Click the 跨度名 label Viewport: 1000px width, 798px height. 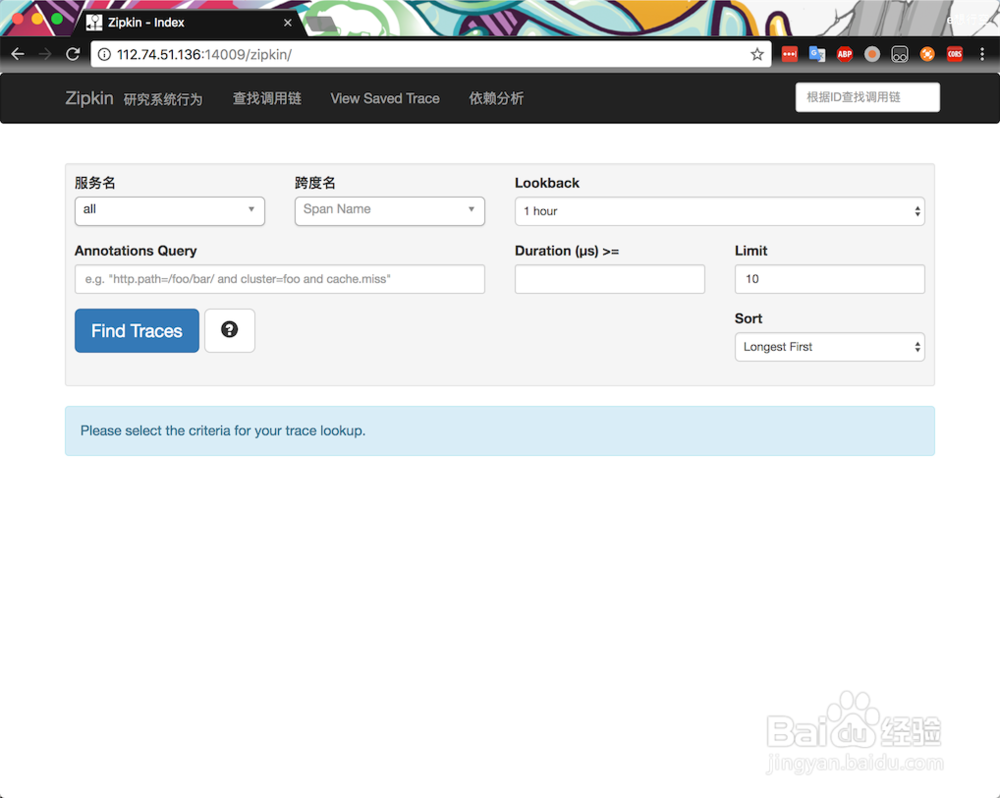315,183
